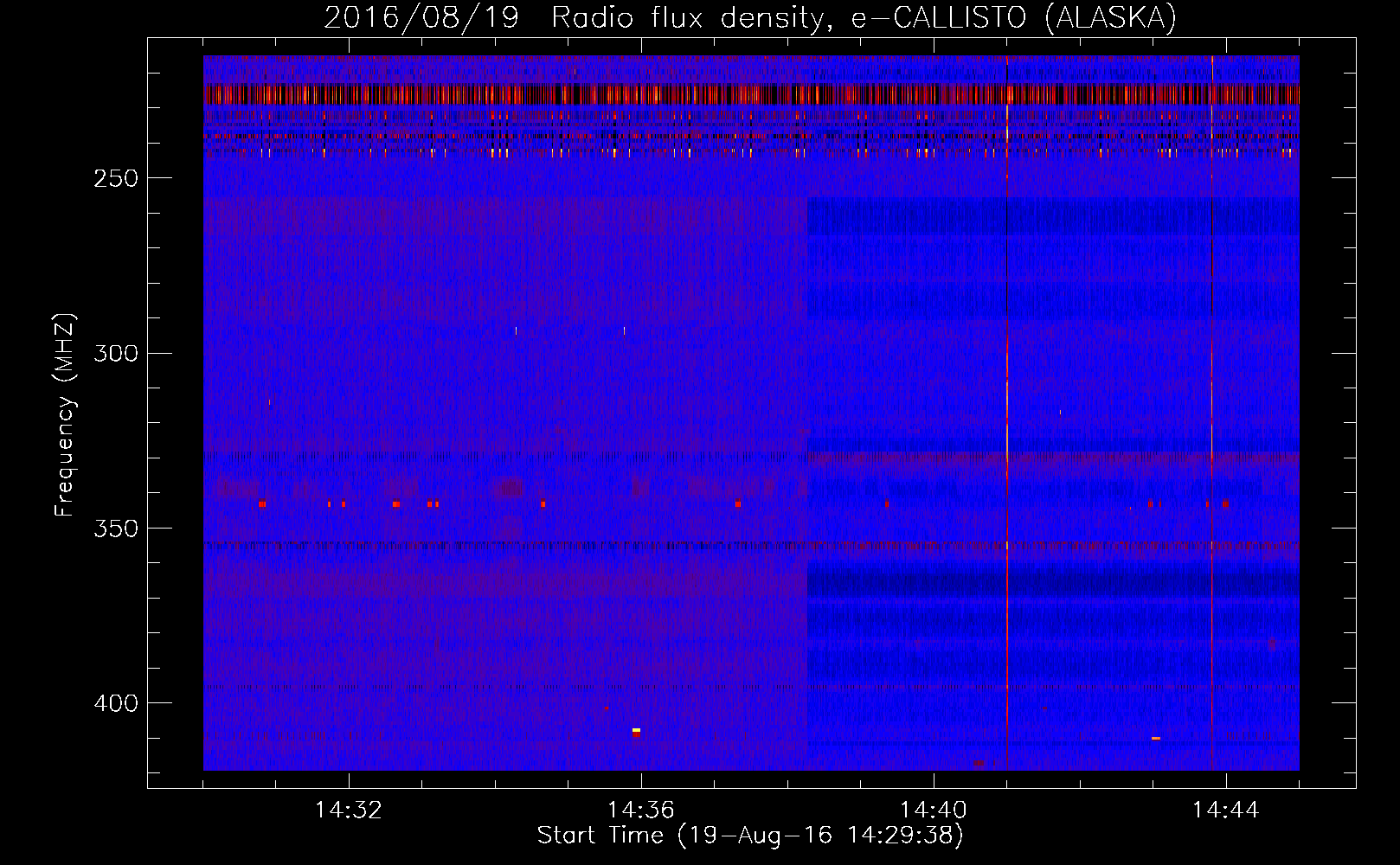The image size is (1400, 865).
Task: Click the 350 frequency tick label
Action: (116, 529)
